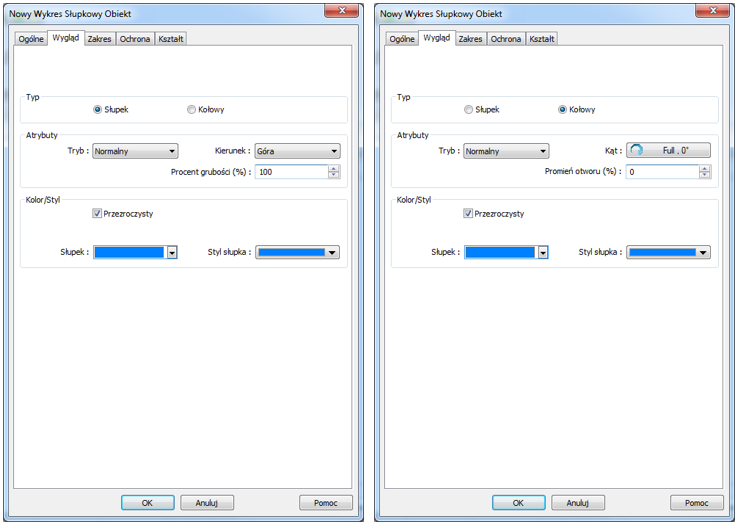Image resolution: width=737 pixels, height=522 pixels.
Task: Select Wygląd tab in right dialog
Action: (x=437, y=38)
